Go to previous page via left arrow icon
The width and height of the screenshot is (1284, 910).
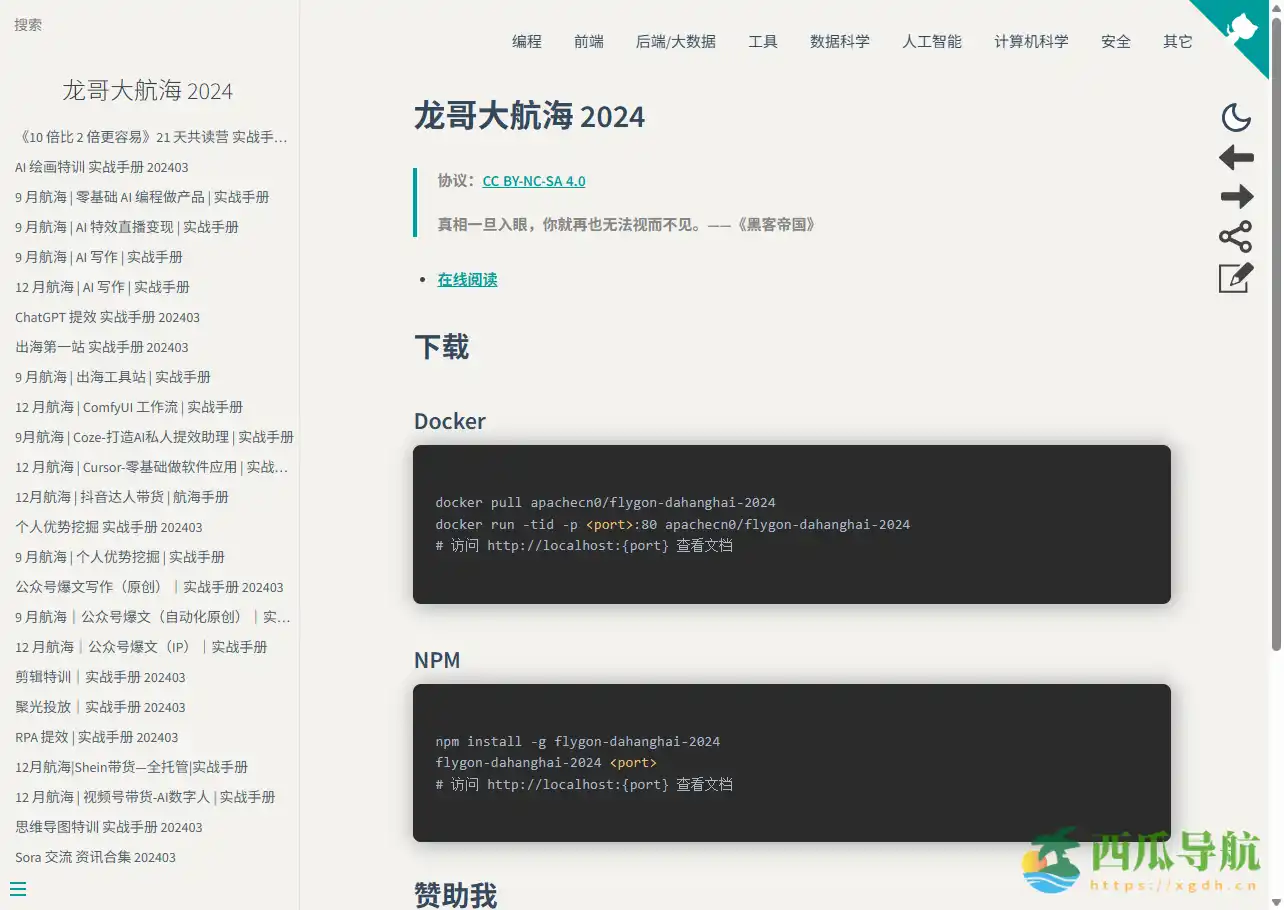coord(1236,157)
